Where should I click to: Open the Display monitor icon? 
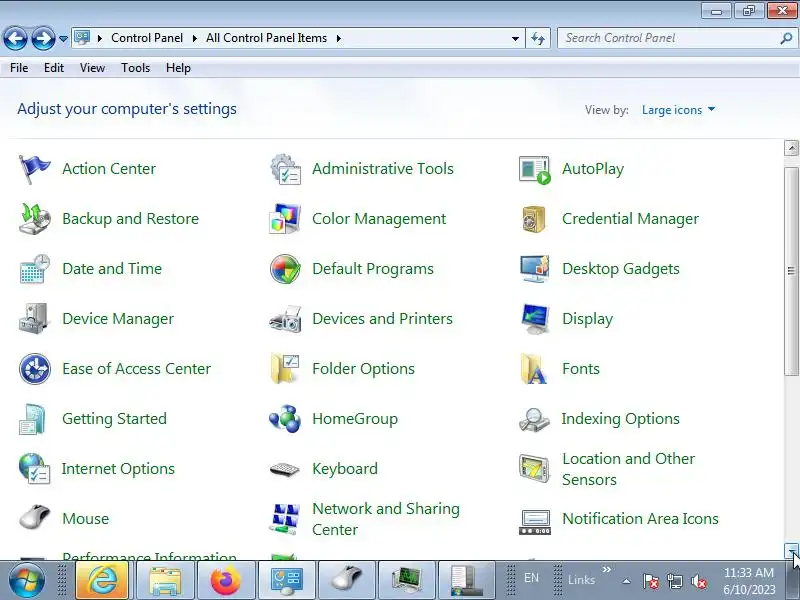(x=535, y=319)
